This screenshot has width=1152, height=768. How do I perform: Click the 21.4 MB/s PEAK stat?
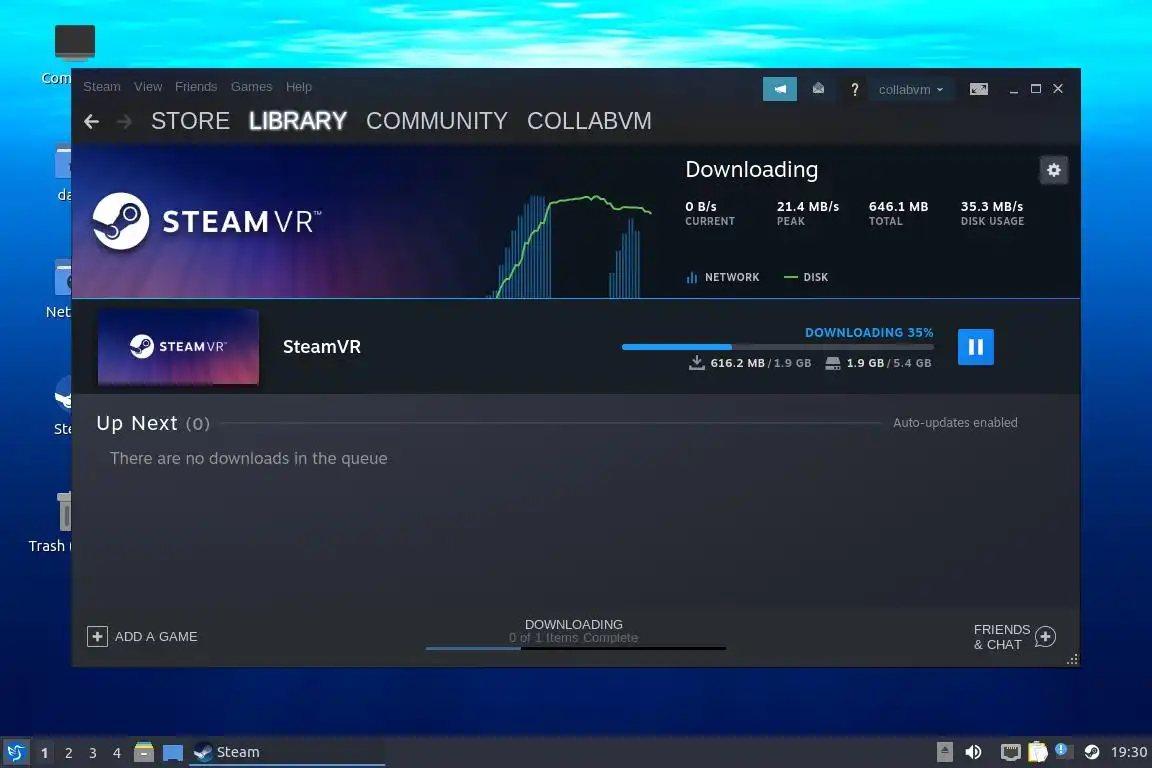pyautogui.click(x=807, y=213)
